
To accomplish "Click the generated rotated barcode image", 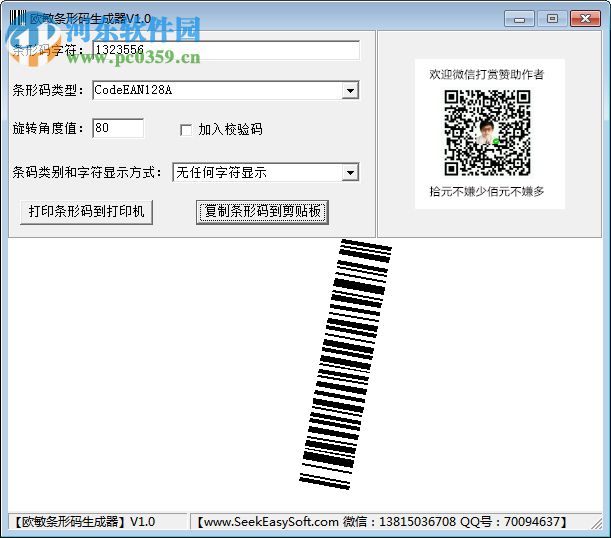I will coord(346,364).
